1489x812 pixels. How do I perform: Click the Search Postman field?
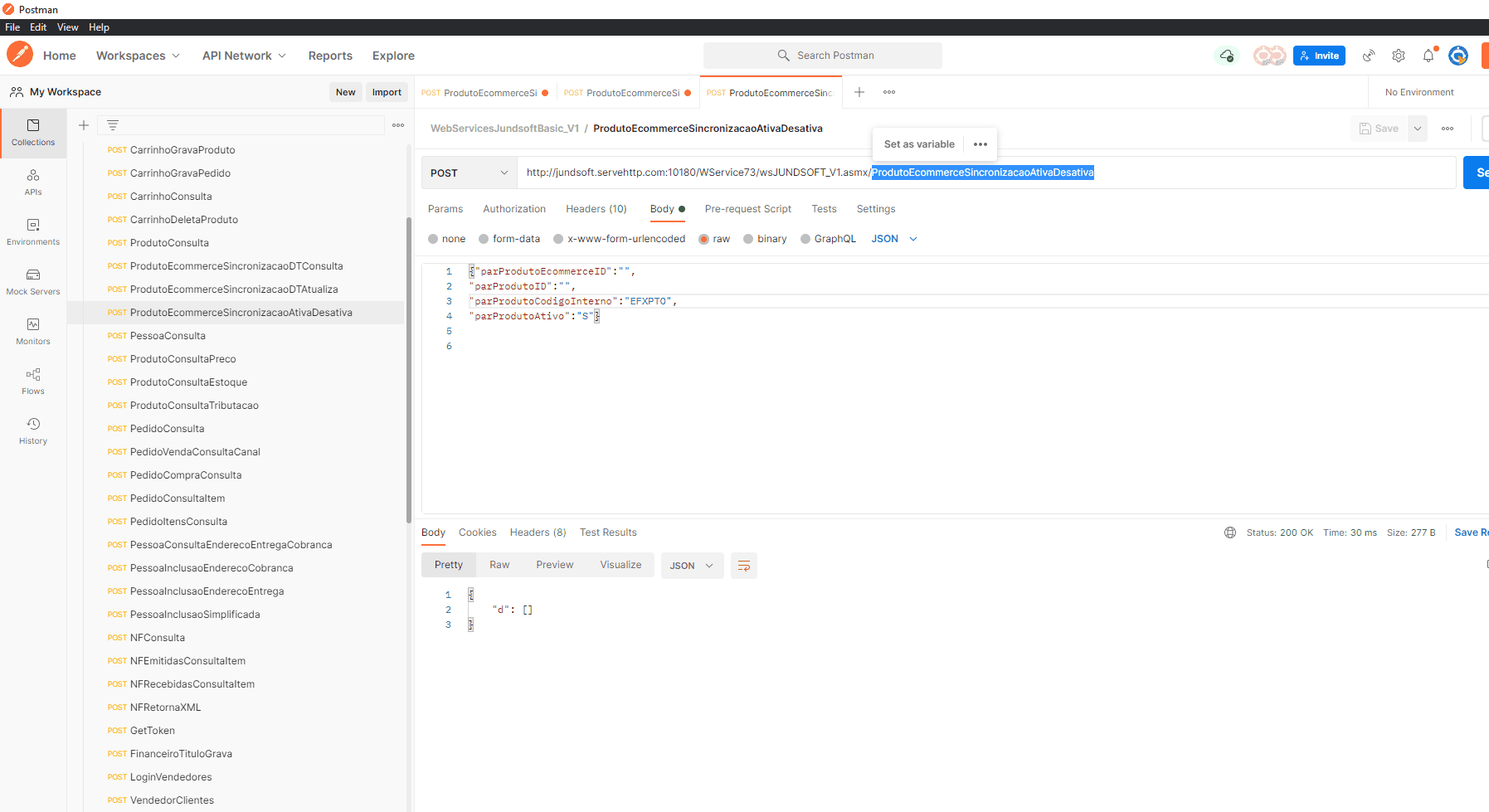click(x=823, y=56)
